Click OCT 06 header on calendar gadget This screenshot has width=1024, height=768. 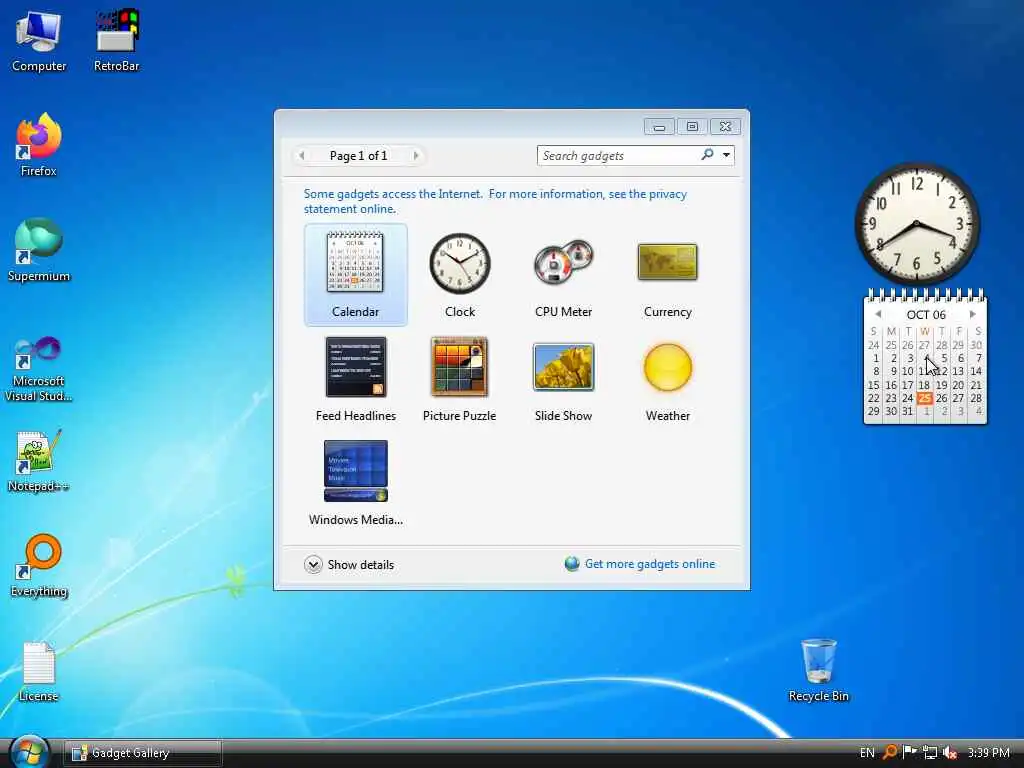926,315
